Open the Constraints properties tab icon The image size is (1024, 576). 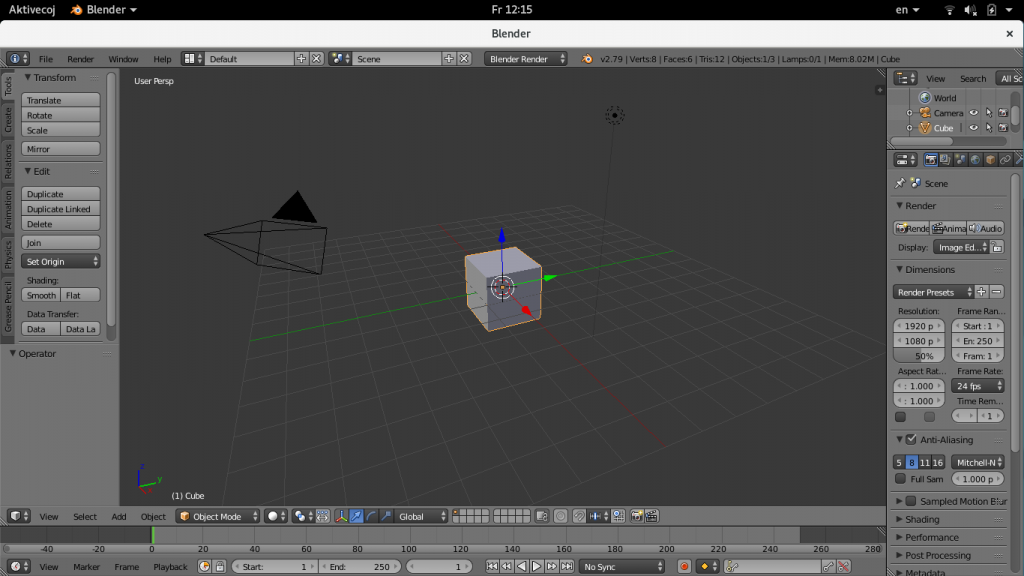(1005, 159)
